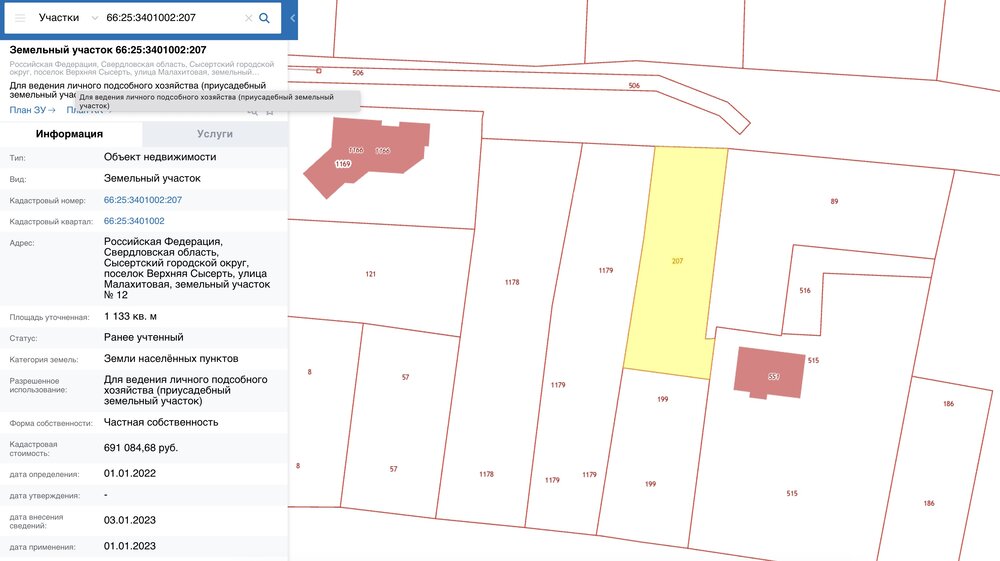Click the date 03.01.2023
The image size is (1000, 561).
129,520
